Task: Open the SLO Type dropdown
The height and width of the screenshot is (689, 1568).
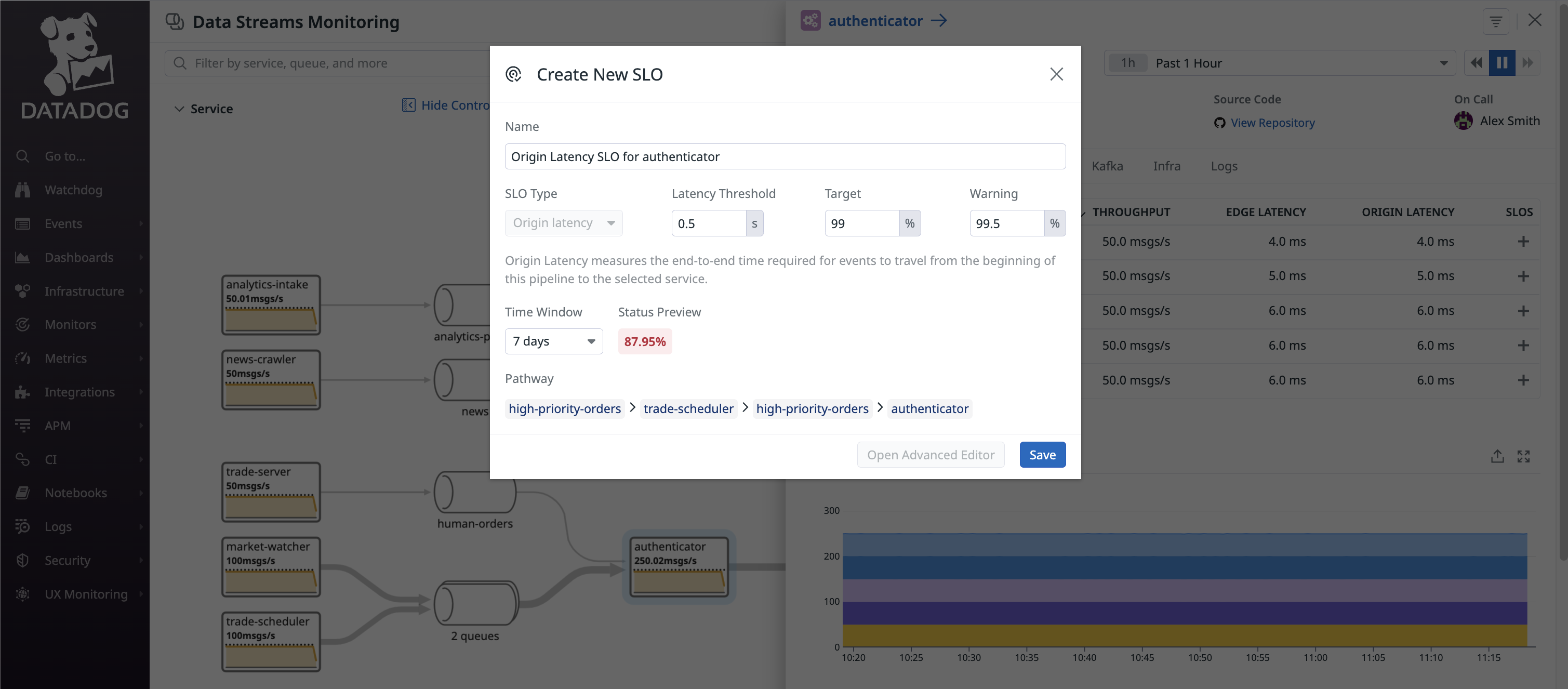Action: pyautogui.click(x=563, y=223)
